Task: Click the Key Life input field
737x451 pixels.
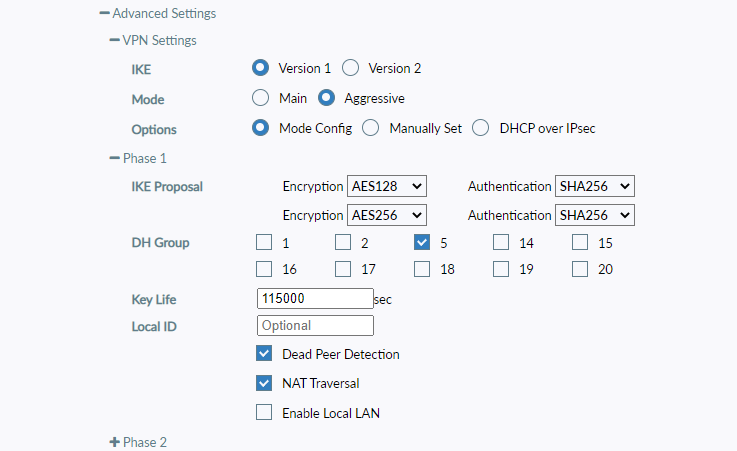Action: click(x=315, y=298)
